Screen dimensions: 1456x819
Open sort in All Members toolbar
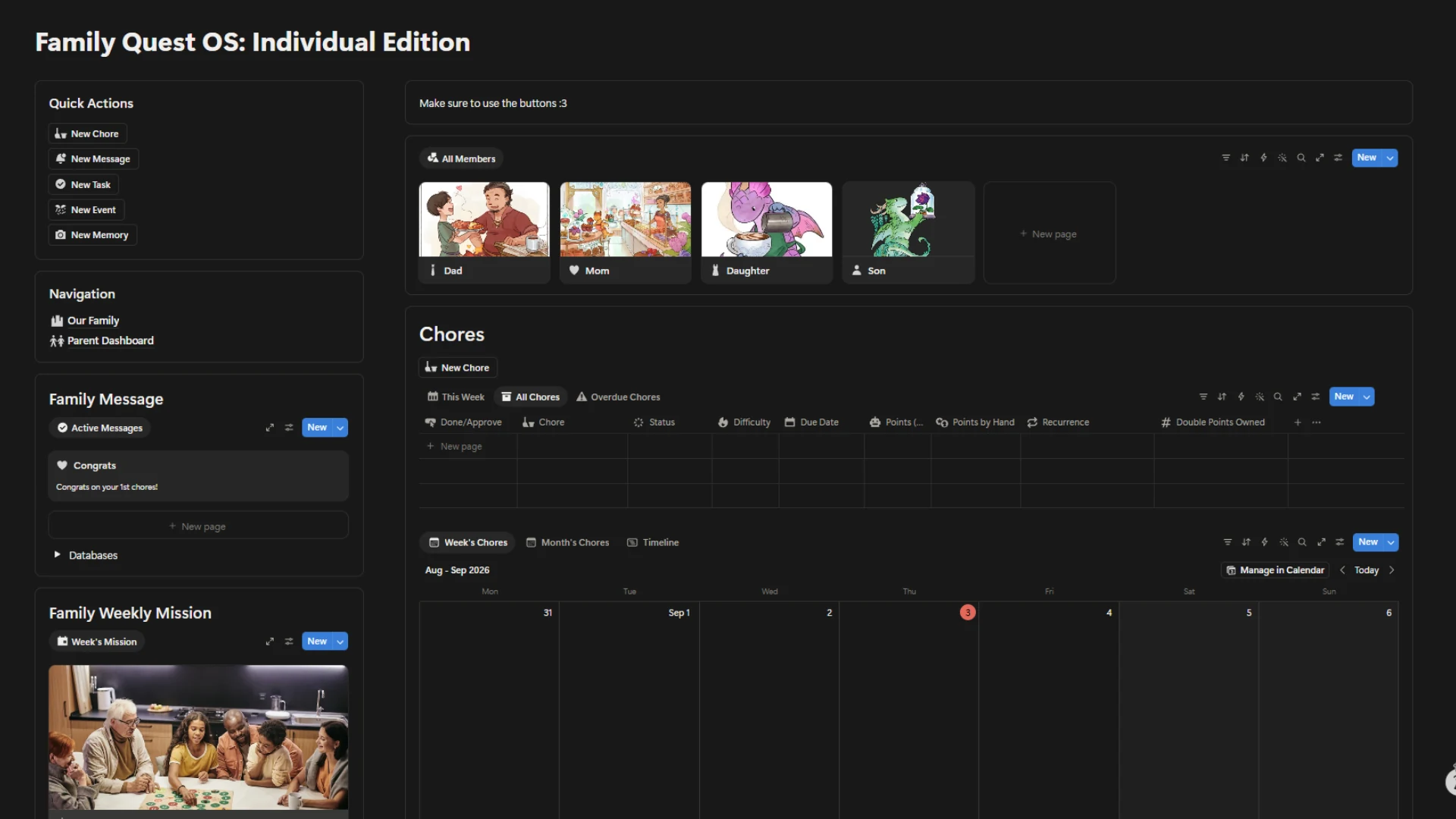click(x=1244, y=158)
